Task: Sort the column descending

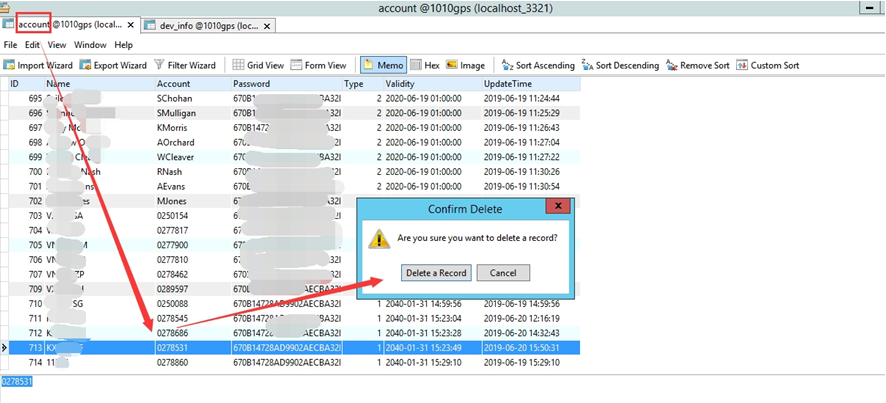Action: coord(620,65)
